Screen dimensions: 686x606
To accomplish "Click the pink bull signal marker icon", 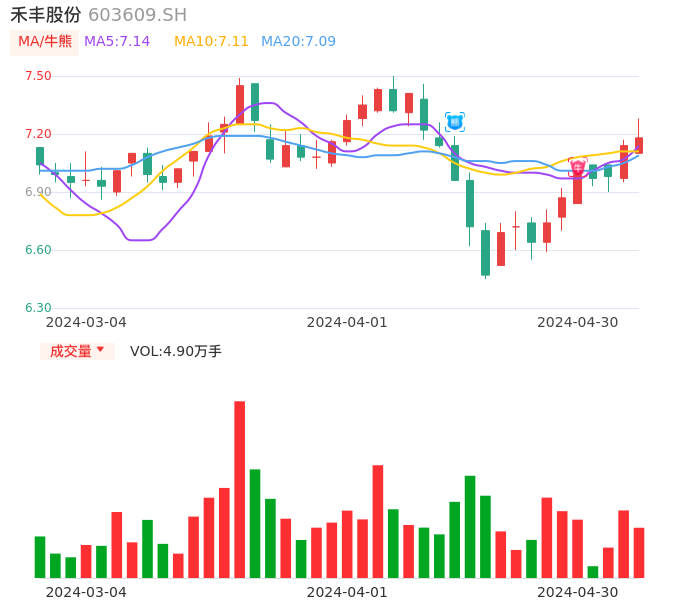I will pyautogui.click(x=578, y=167).
